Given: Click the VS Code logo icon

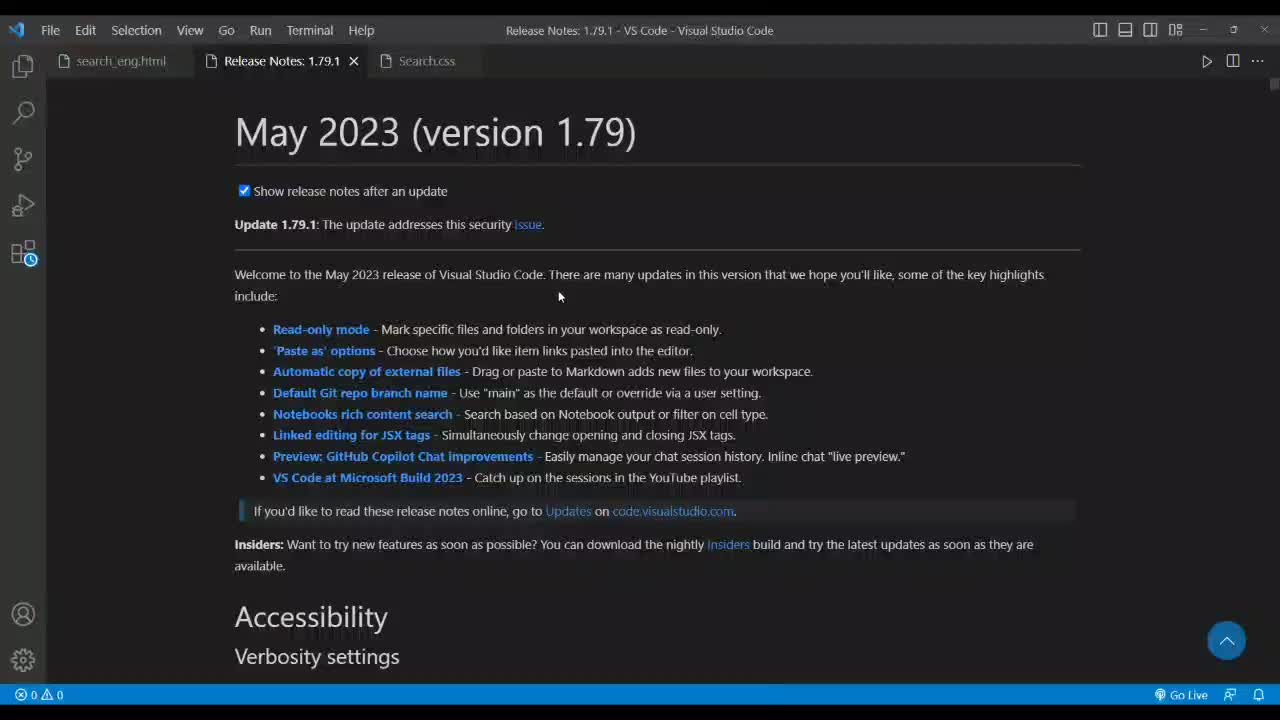Looking at the screenshot, I should [16, 30].
